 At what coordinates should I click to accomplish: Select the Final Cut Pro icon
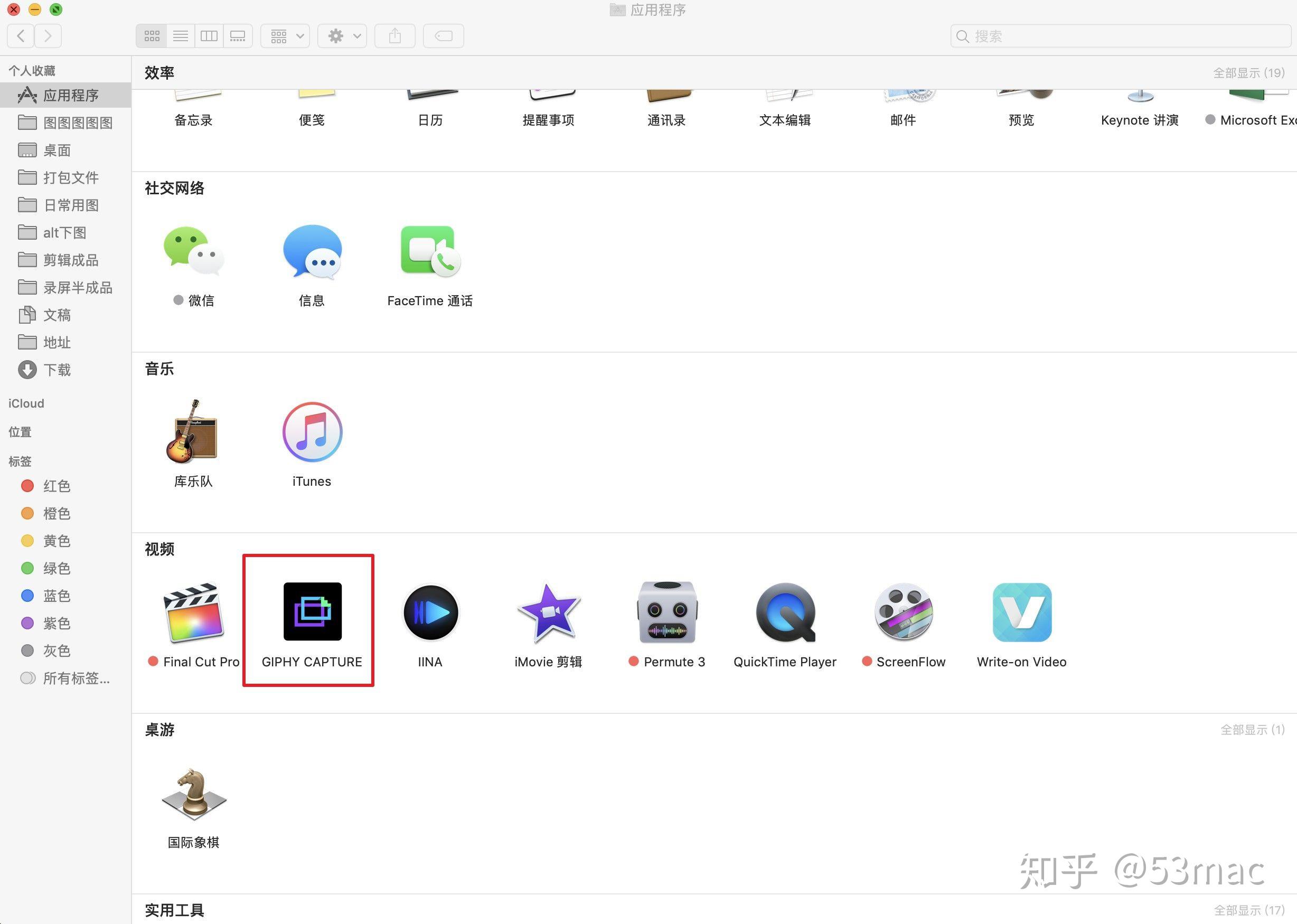coord(193,613)
